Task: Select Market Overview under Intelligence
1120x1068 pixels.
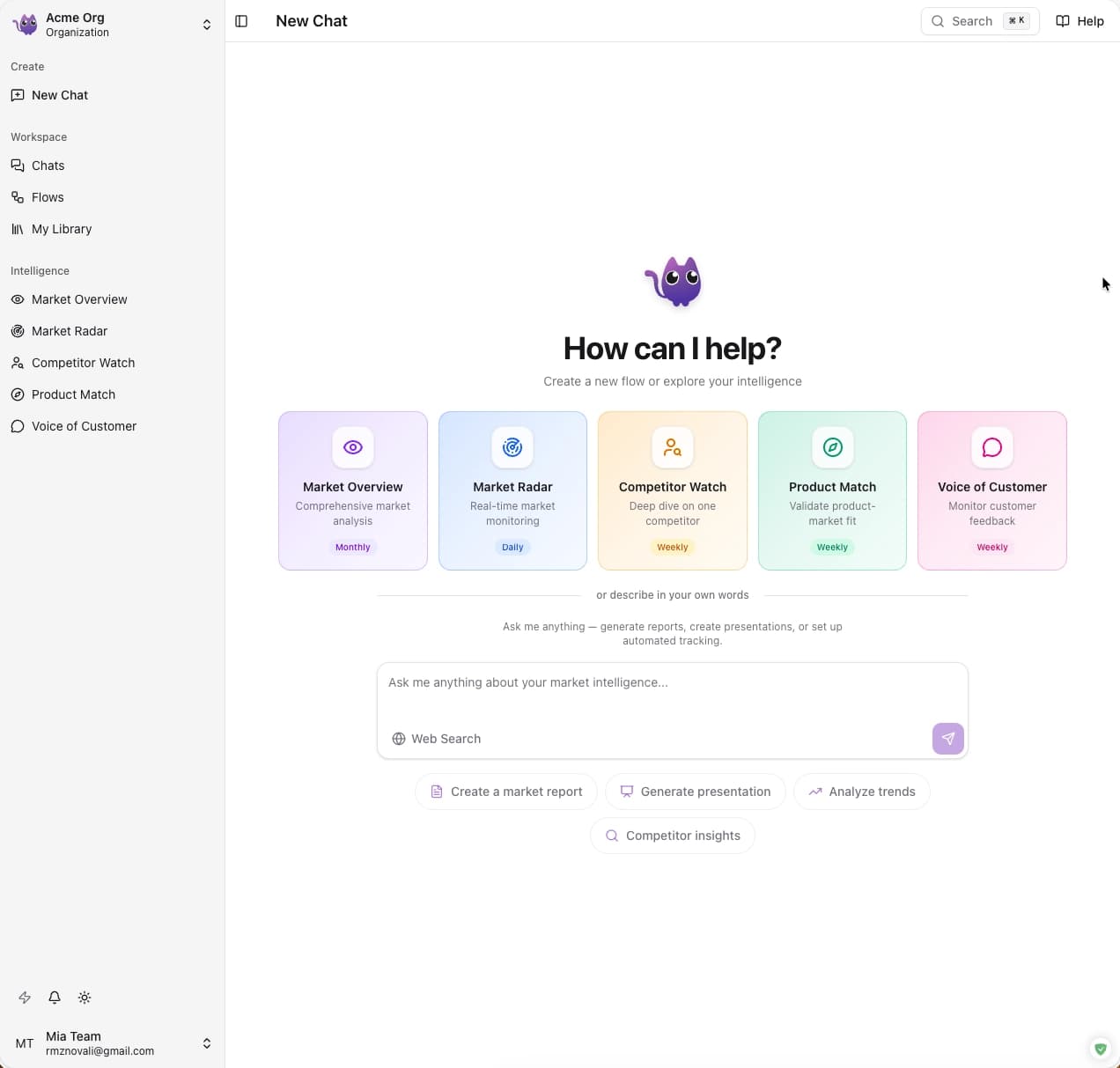Action: 79,299
